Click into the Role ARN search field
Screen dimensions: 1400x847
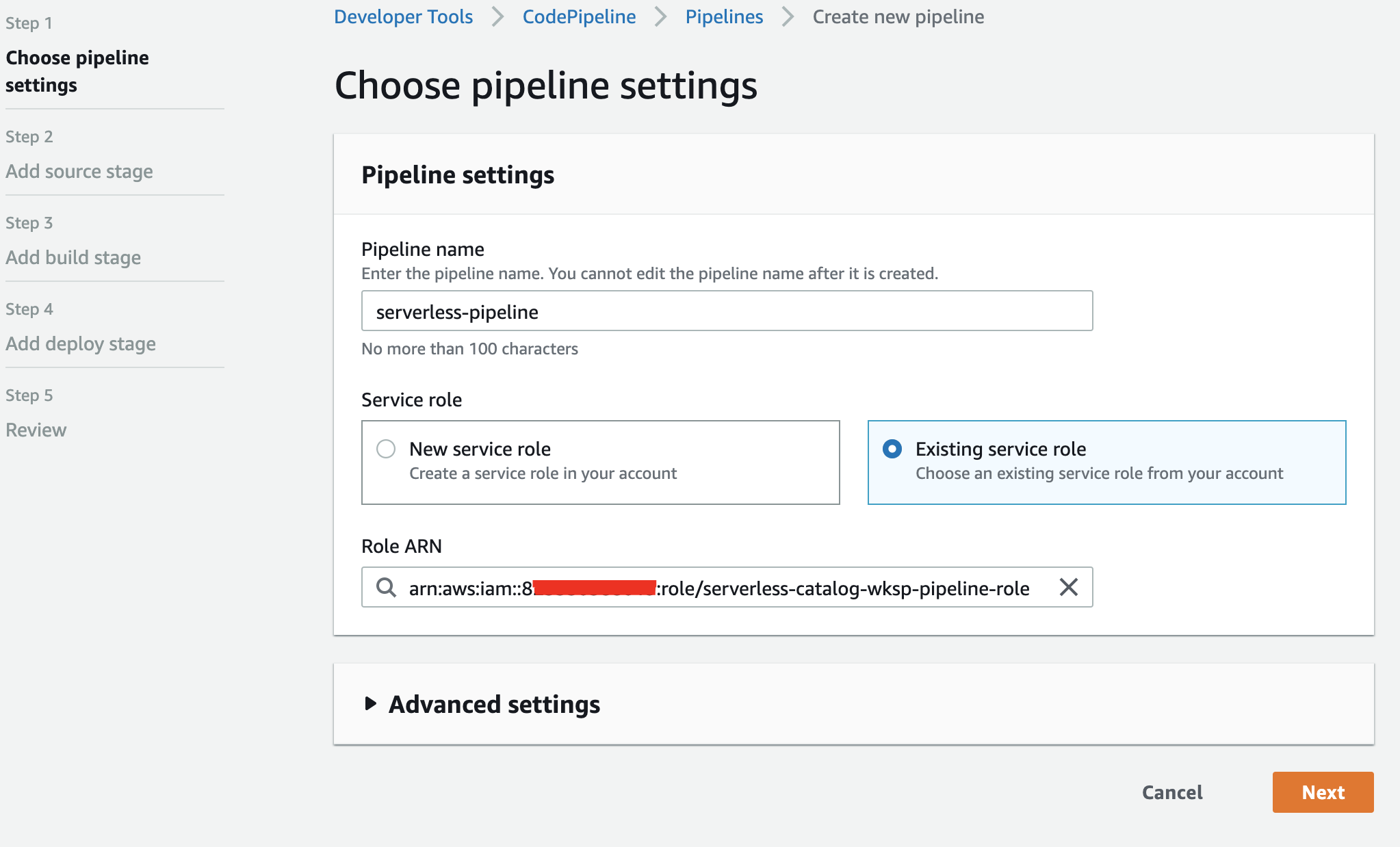click(x=727, y=587)
